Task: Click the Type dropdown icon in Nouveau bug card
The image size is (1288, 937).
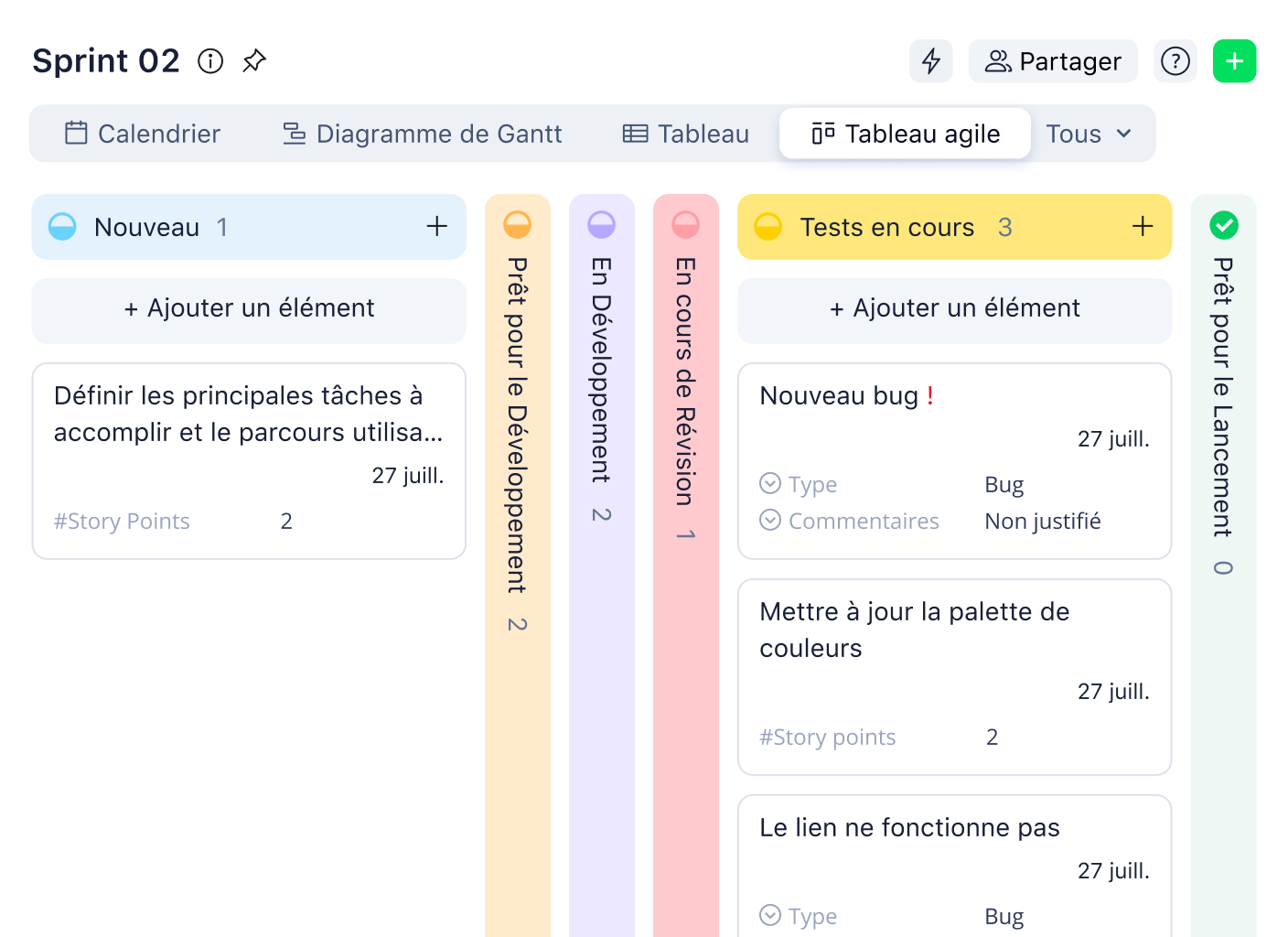Action: point(770,483)
